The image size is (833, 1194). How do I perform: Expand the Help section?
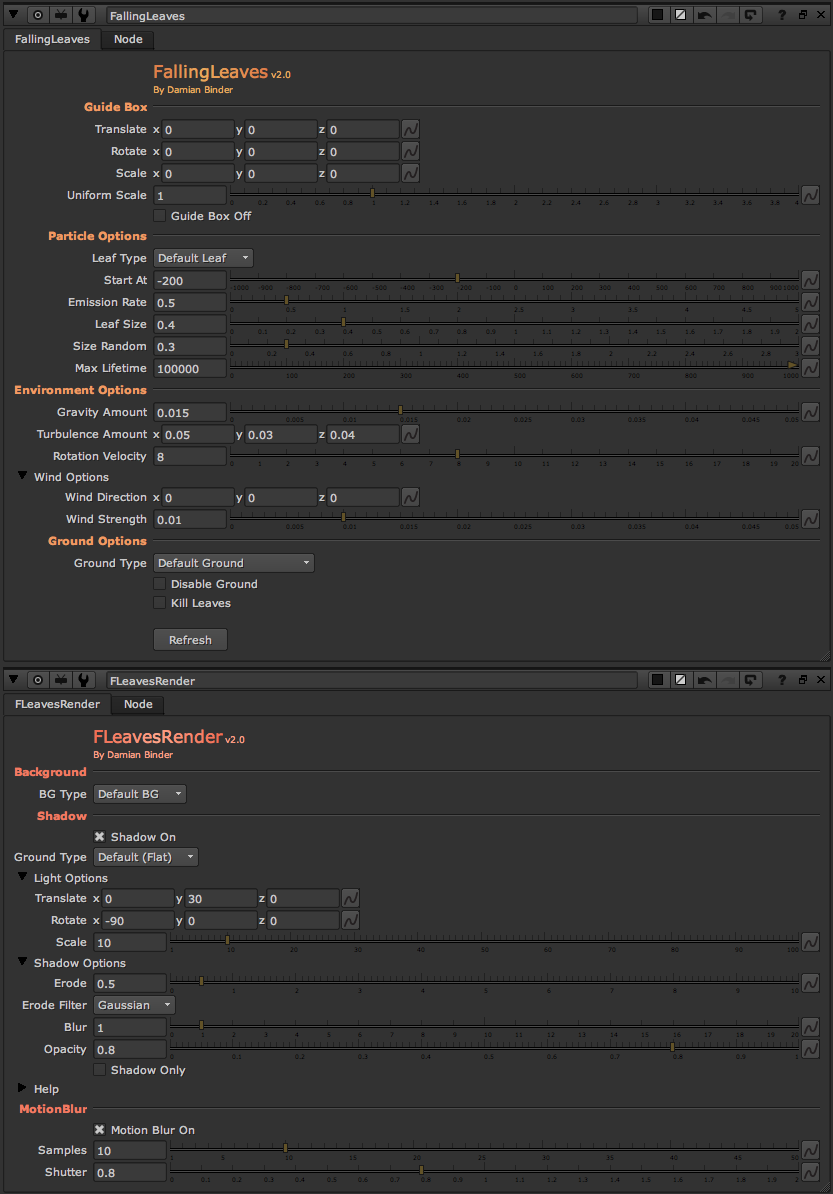[23, 1089]
